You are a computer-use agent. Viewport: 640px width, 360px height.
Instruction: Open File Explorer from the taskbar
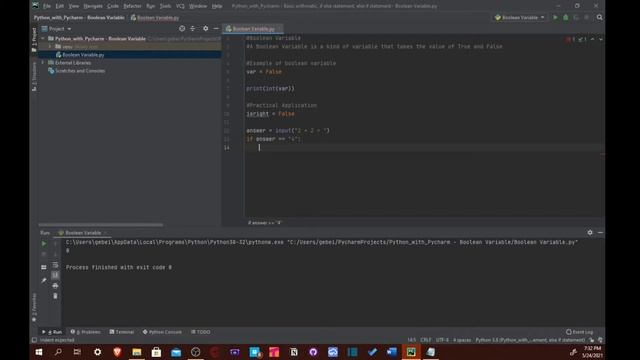coord(137,352)
